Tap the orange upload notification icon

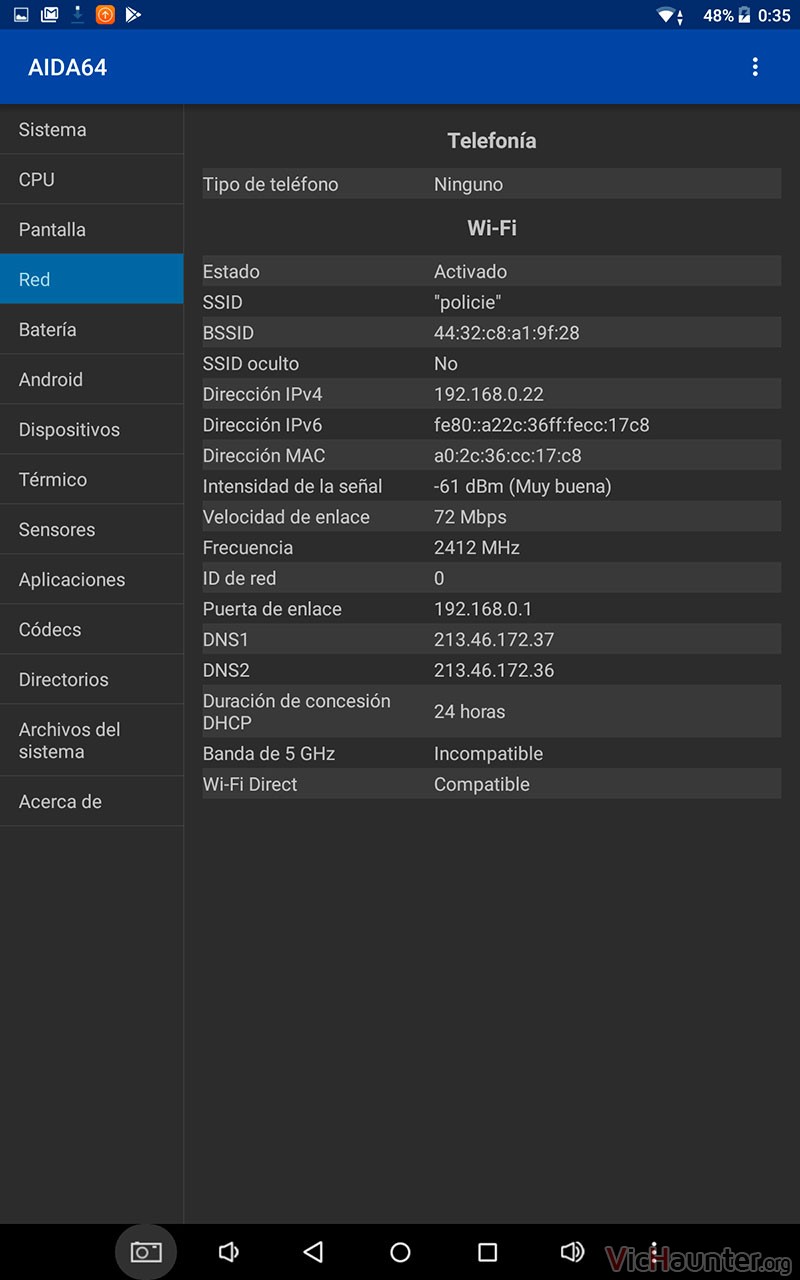pyautogui.click(x=105, y=15)
